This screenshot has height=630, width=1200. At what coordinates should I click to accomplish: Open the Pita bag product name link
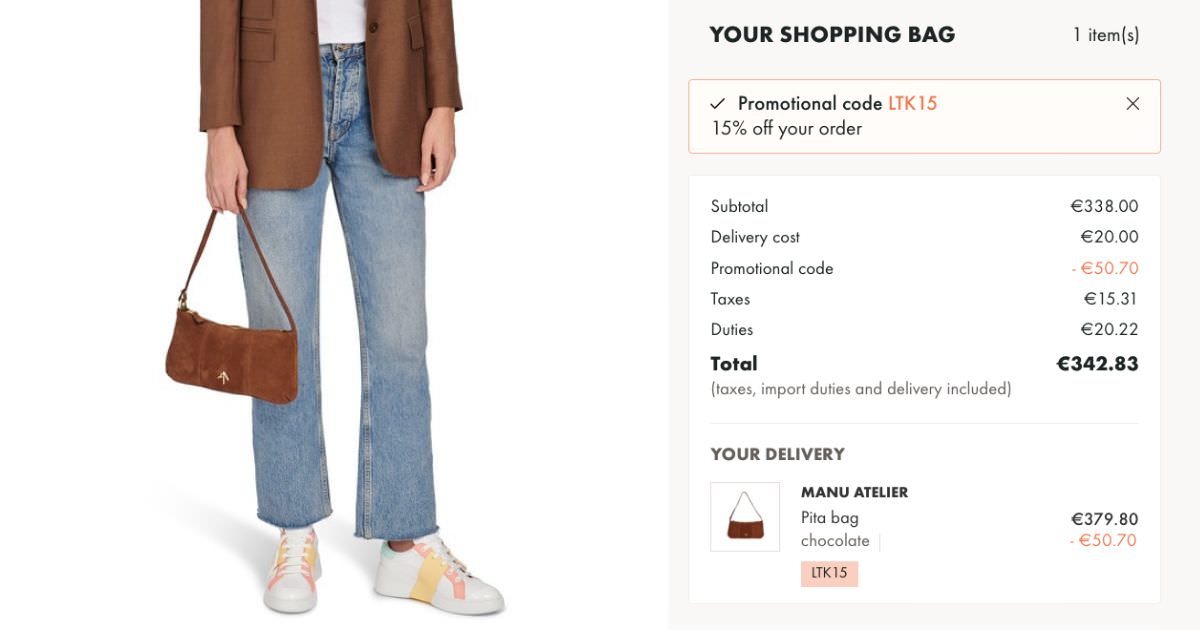pos(830,518)
